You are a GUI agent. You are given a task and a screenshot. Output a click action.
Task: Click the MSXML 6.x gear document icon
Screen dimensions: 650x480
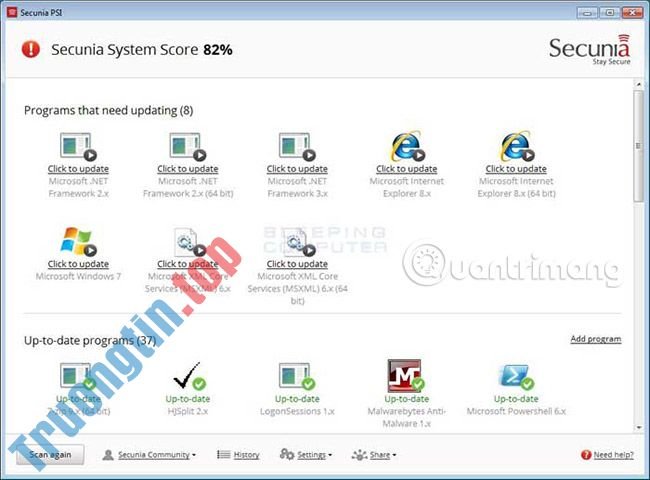(190, 242)
